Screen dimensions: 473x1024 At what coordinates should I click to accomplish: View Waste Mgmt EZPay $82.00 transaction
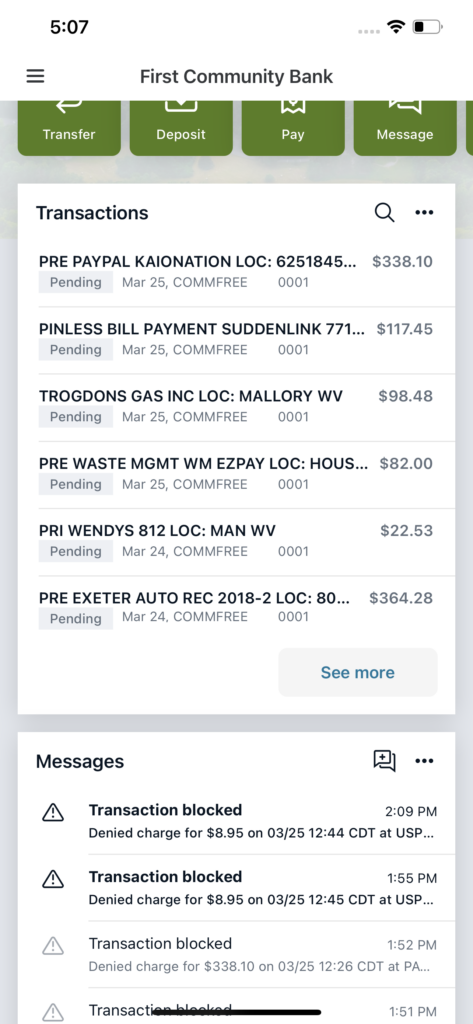[x=236, y=474]
